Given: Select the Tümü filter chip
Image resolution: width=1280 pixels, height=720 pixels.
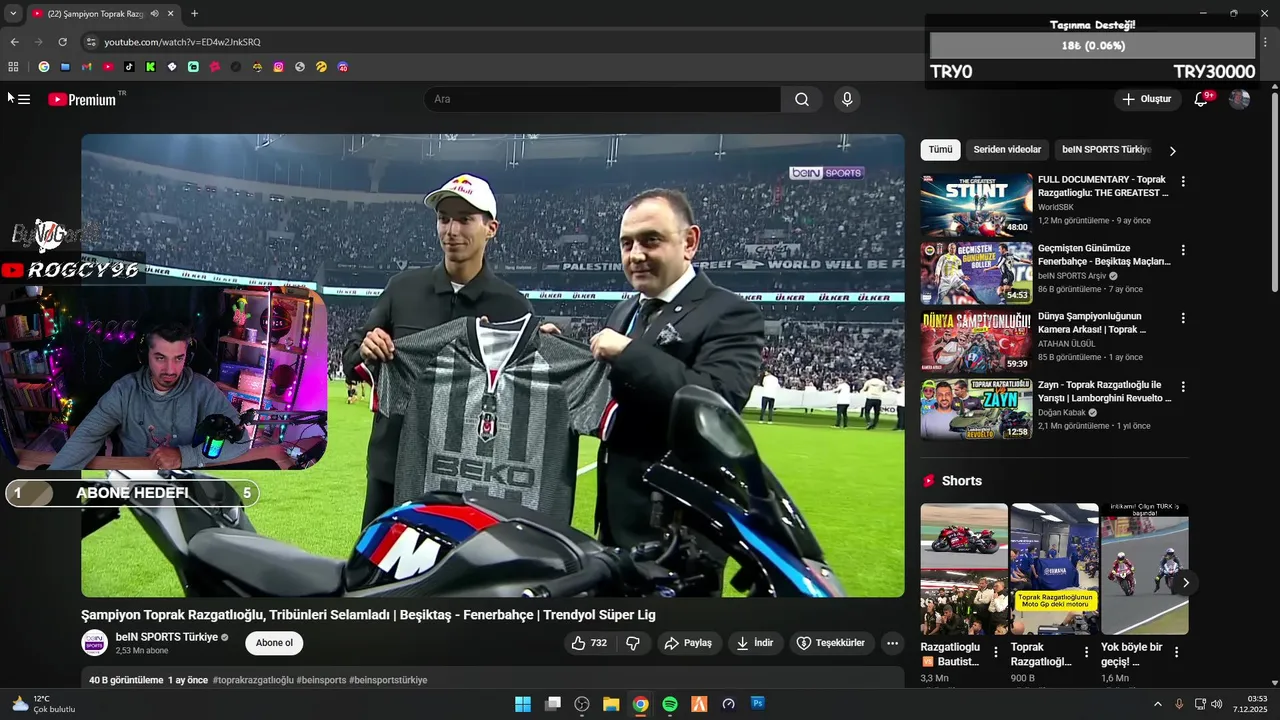Looking at the screenshot, I should [x=940, y=150].
